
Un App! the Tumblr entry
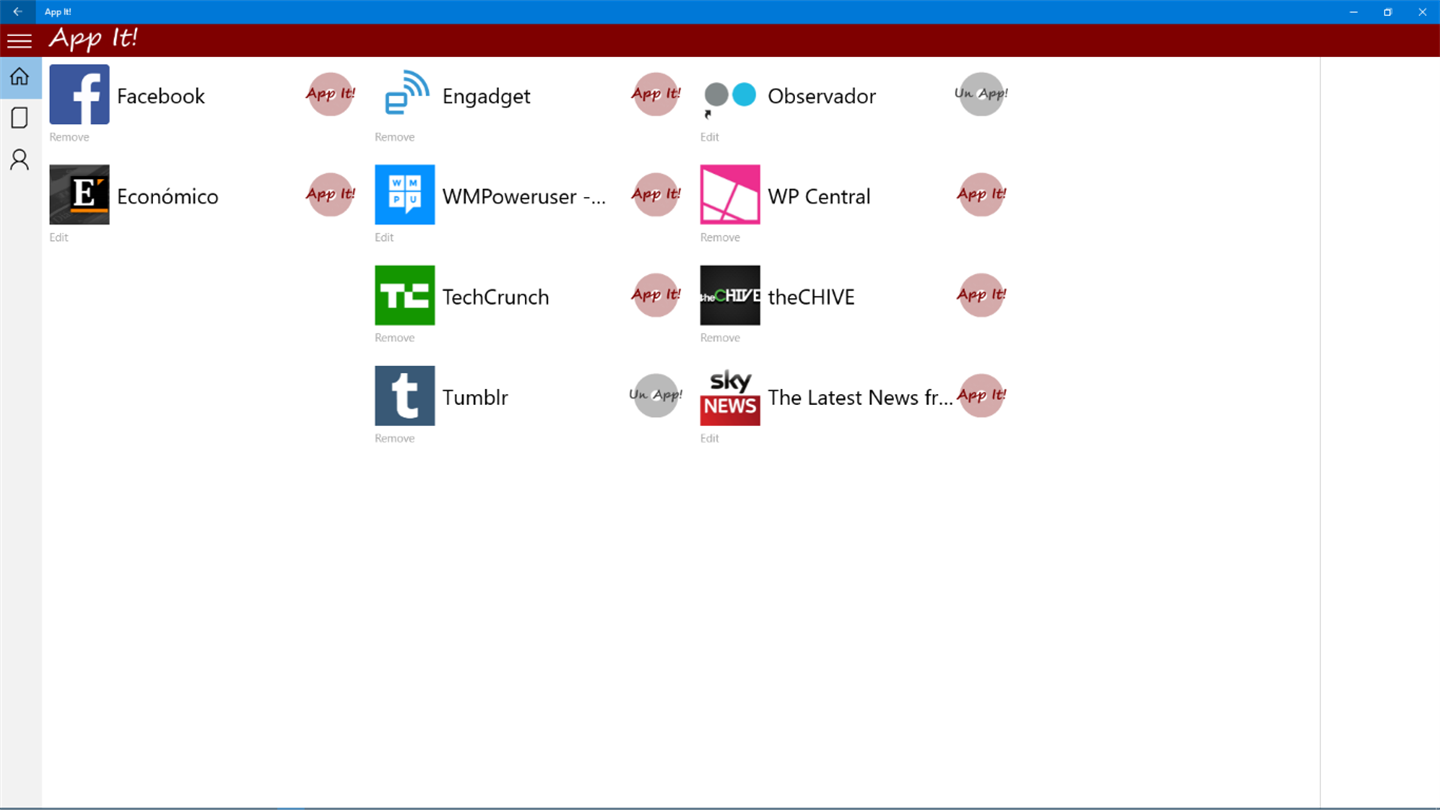[x=656, y=395]
